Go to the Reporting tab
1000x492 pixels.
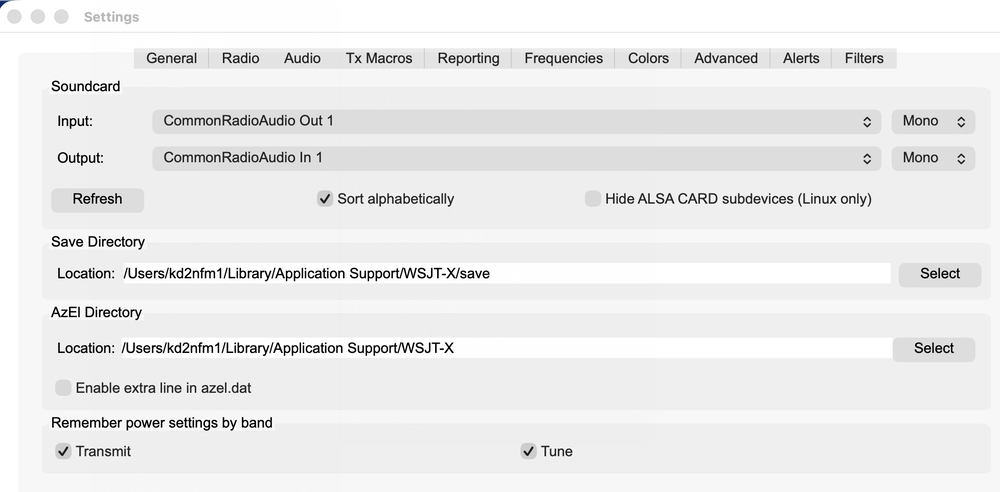[x=468, y=58]
